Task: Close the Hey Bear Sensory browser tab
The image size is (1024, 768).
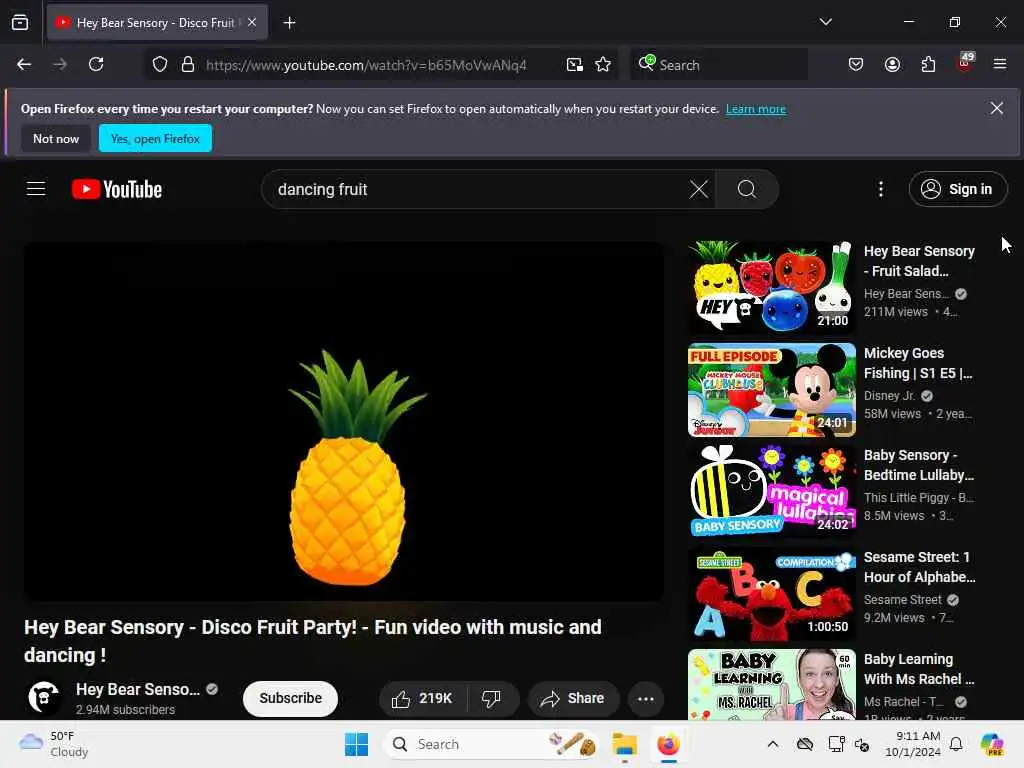Action: pyautogui.click(x=252, y=22)
